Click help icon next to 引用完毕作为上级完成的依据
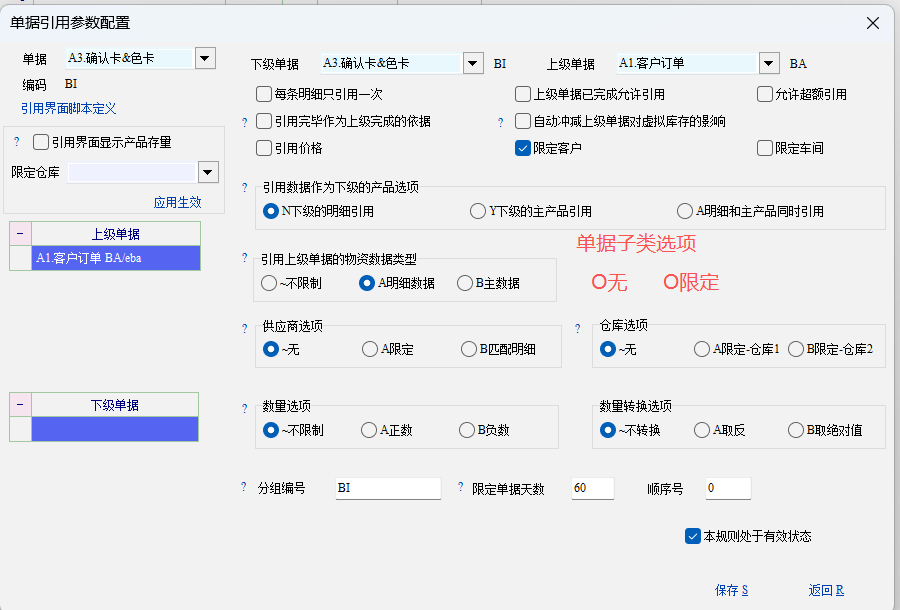The height and width of the screenshot is (610, 900). [245, 122]
